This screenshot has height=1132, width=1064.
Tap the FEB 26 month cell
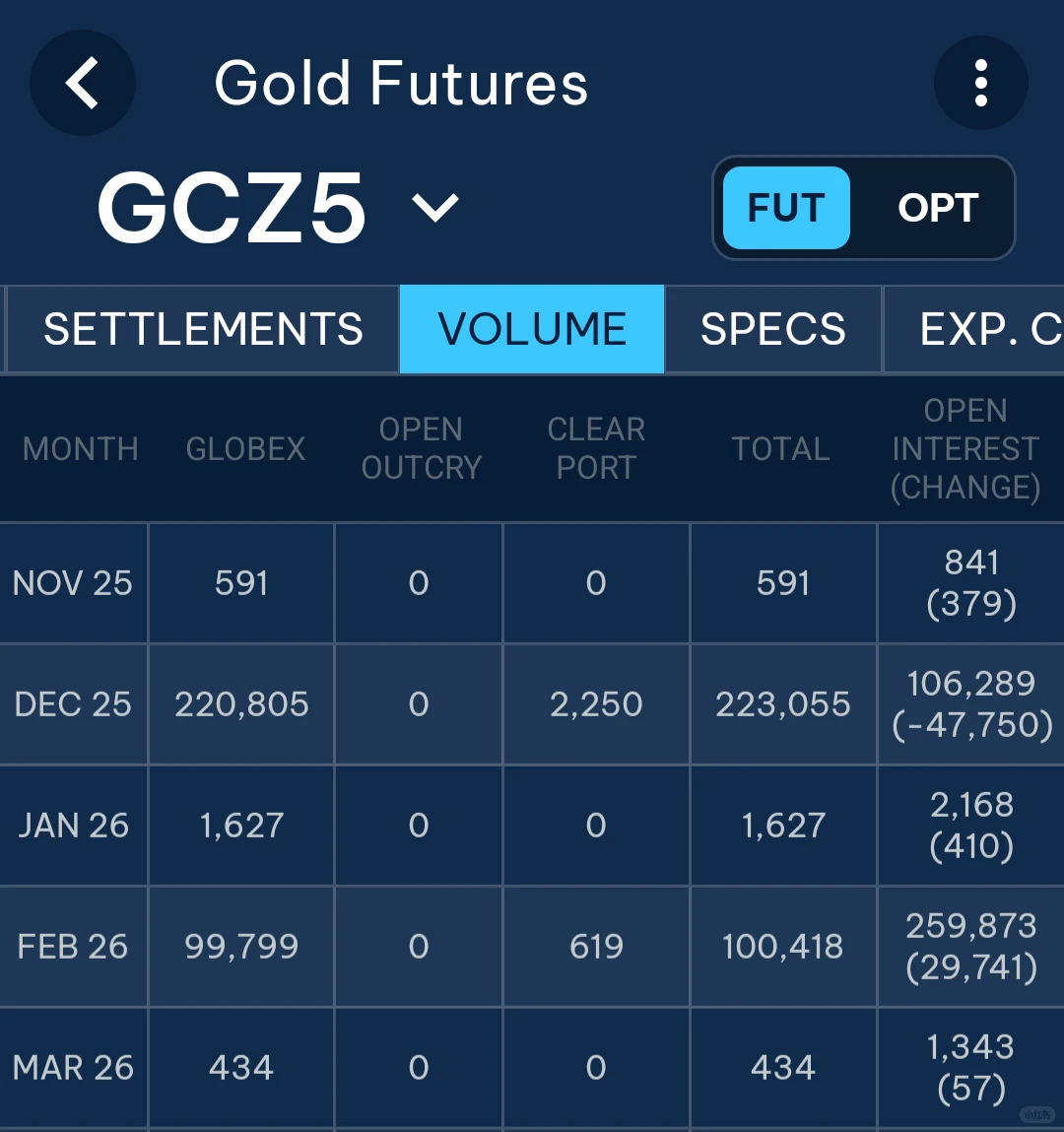73,947
